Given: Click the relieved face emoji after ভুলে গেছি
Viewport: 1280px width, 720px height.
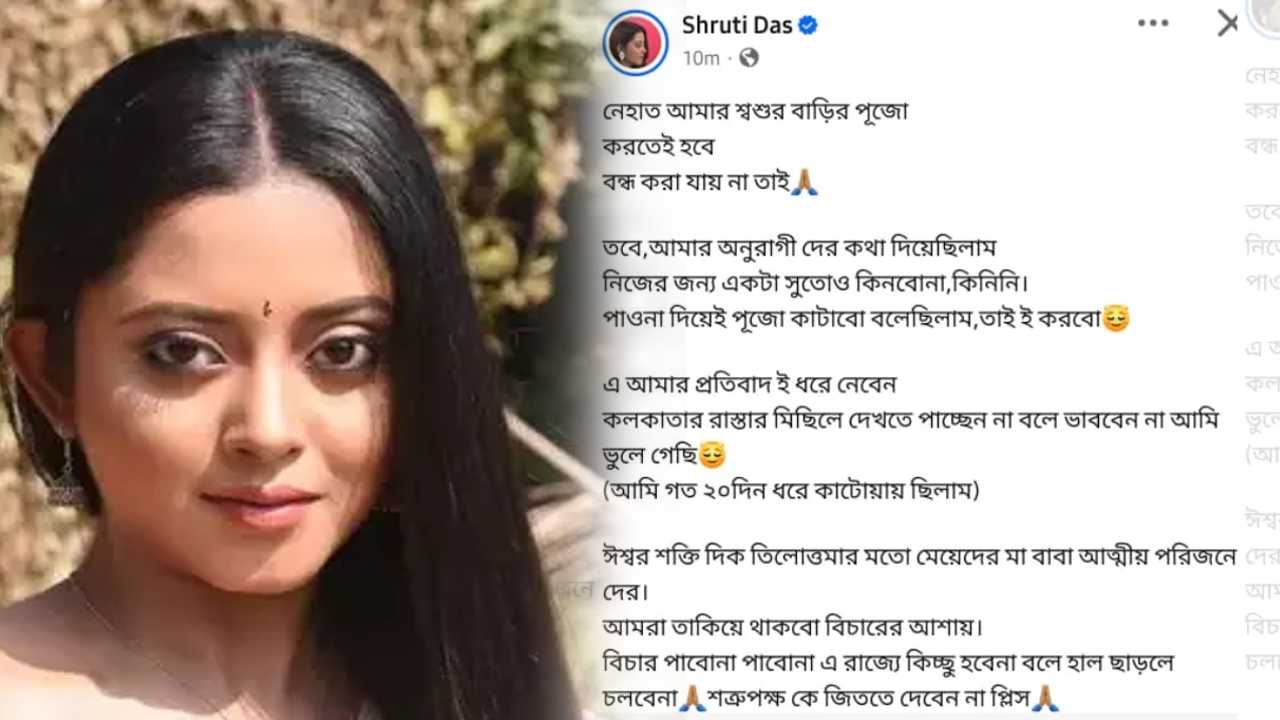Looking at the screenshot, I should [712, 456].
